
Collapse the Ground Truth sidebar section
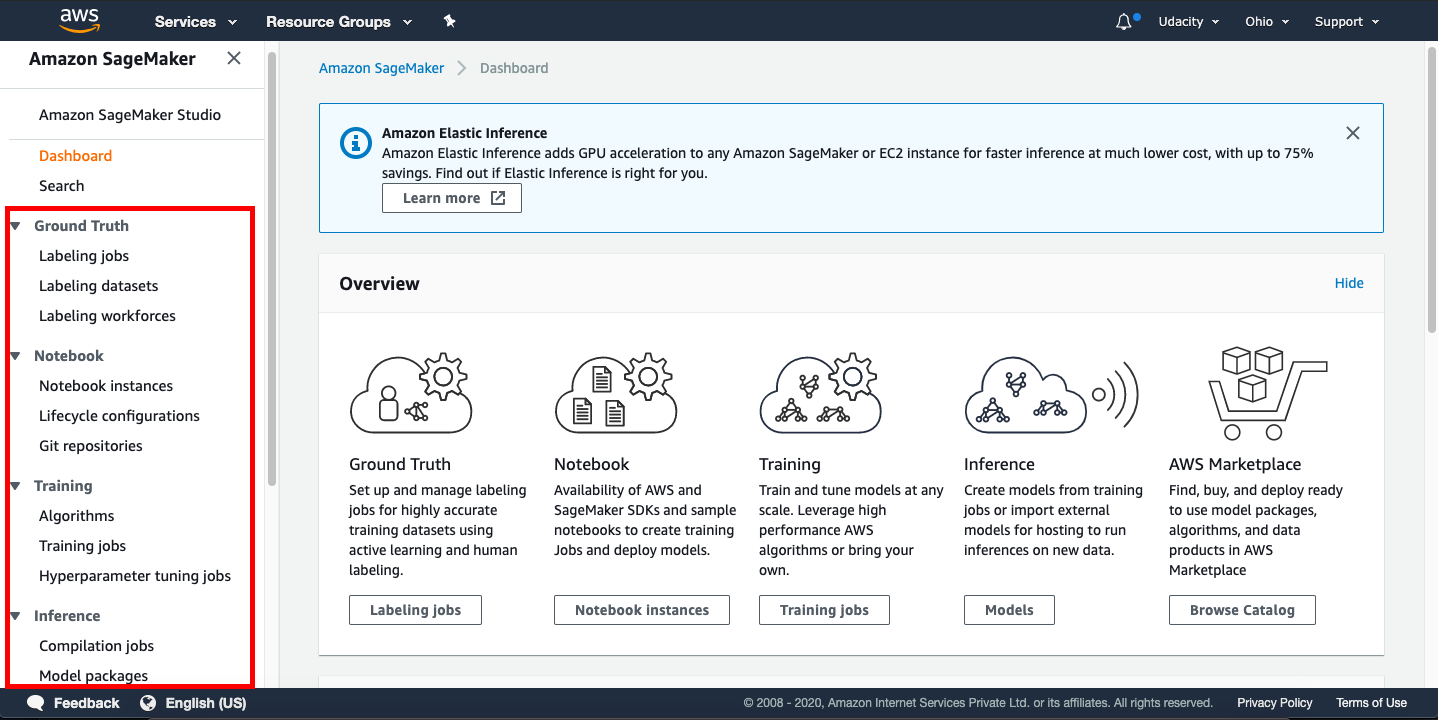click(x=16, y=226)
